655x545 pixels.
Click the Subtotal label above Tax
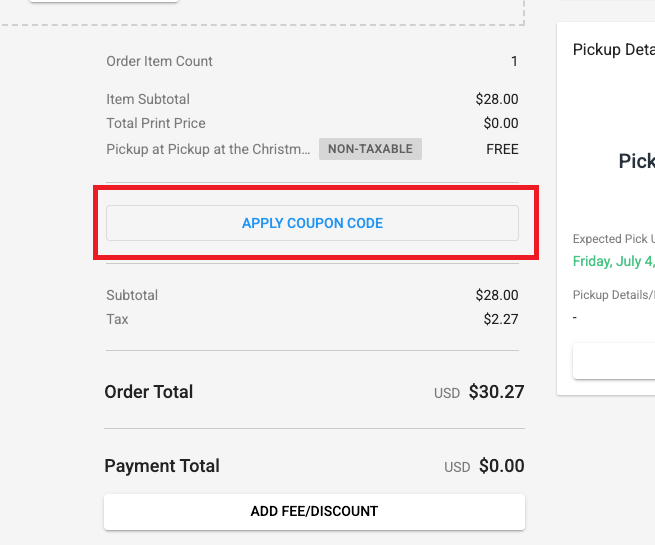[x=132, y=295]
